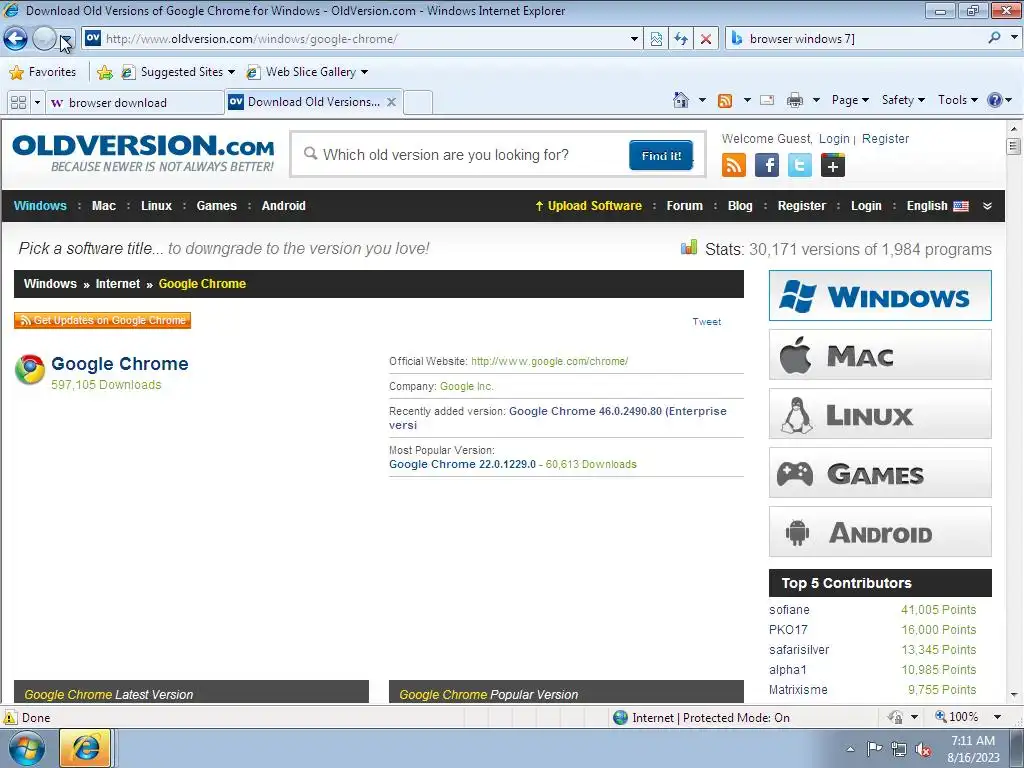Open contributor 'sofiane' profile
The image size is (1024, 768).
[x=789, y=609]
